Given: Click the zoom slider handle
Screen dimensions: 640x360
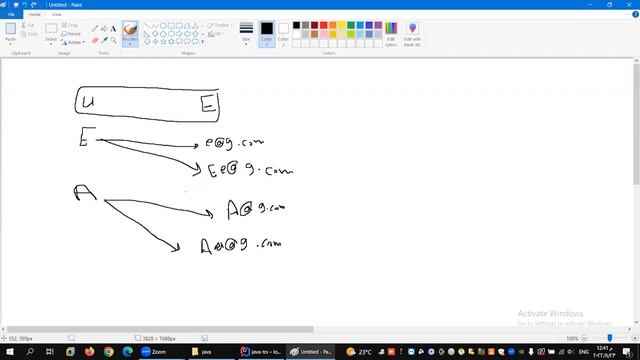Looking at the screenshot, I should tap(610, 338).
